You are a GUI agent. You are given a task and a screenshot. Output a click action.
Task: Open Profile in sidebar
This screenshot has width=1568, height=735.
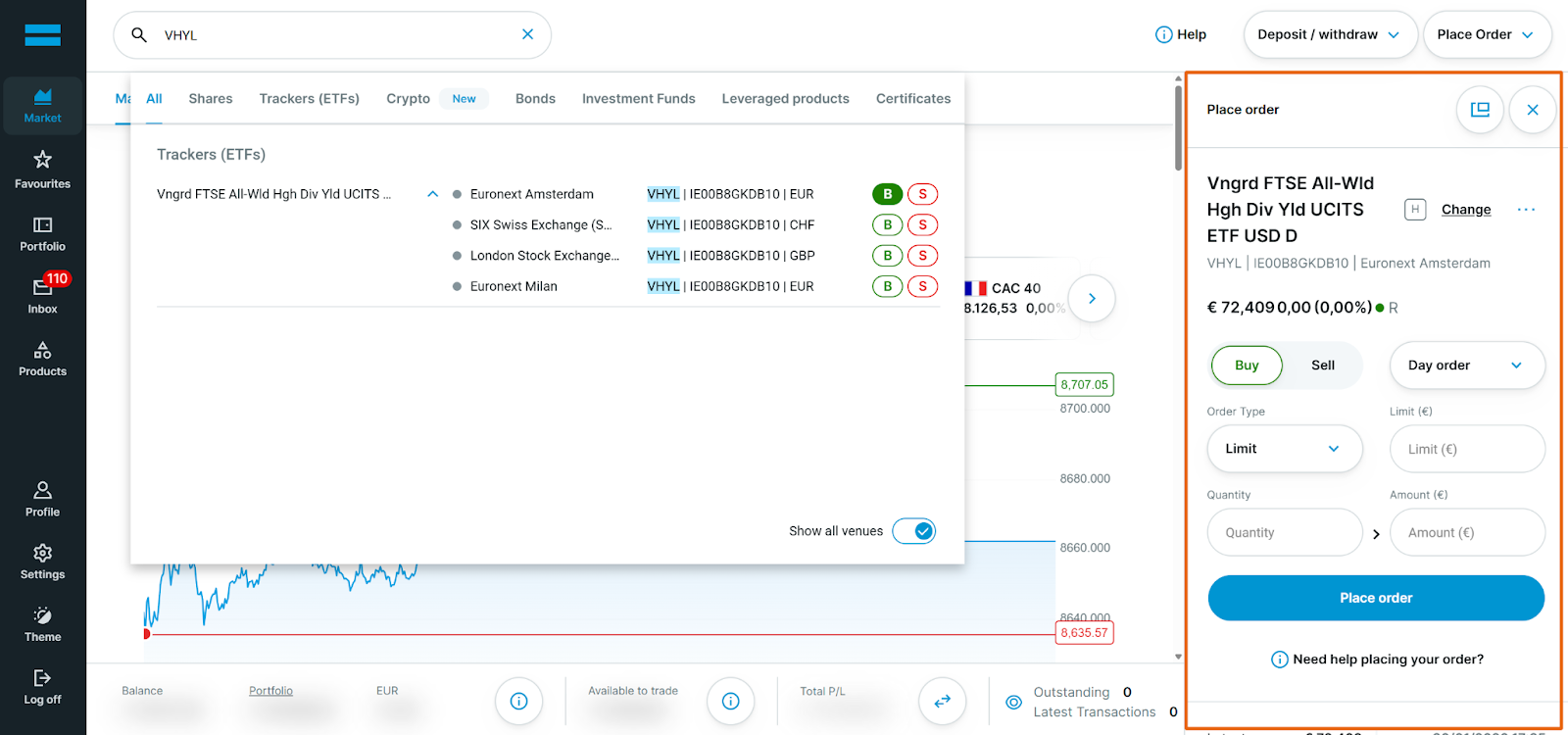tap(42, 499)
